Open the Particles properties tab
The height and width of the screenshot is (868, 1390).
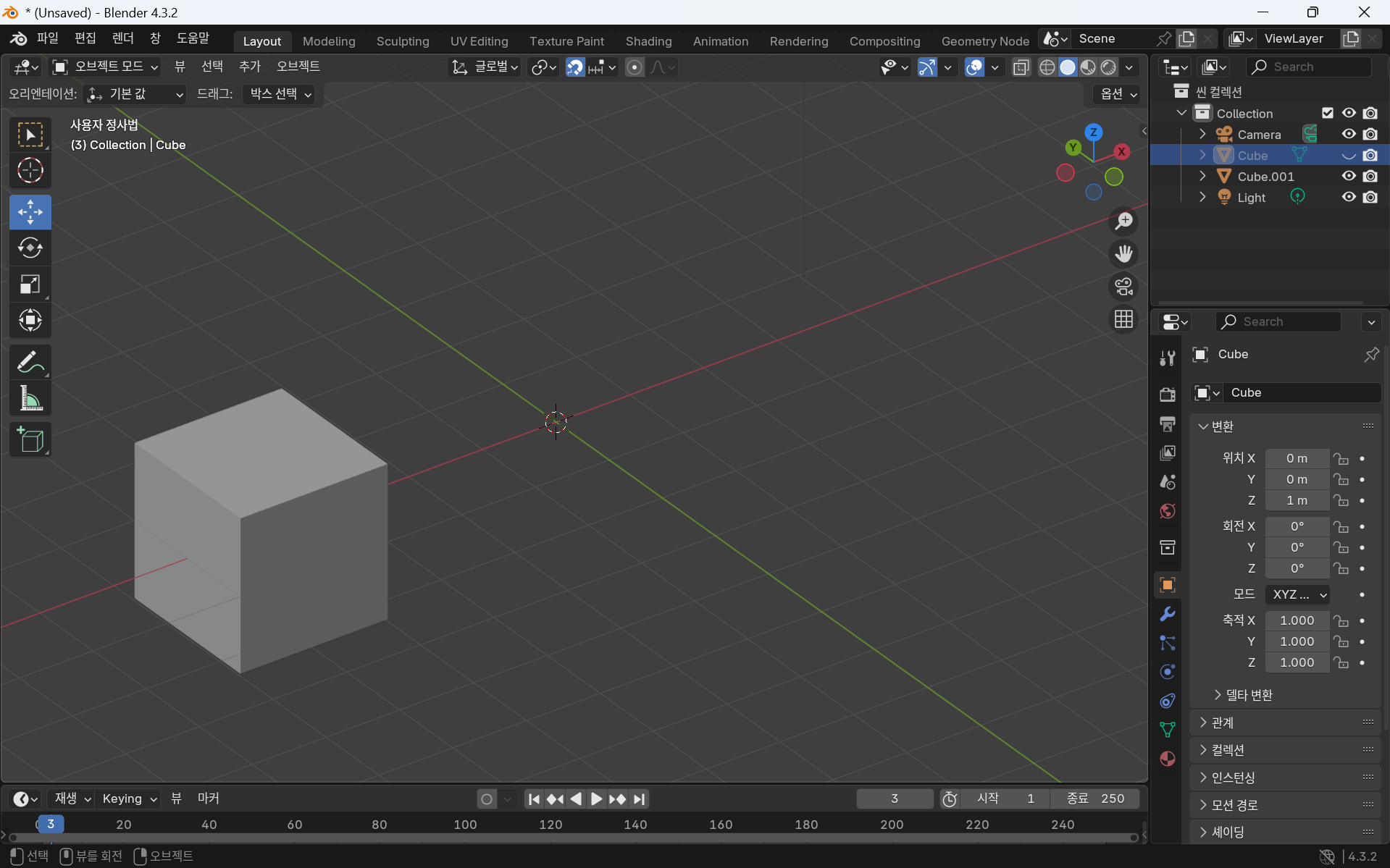pos(1167,643)
